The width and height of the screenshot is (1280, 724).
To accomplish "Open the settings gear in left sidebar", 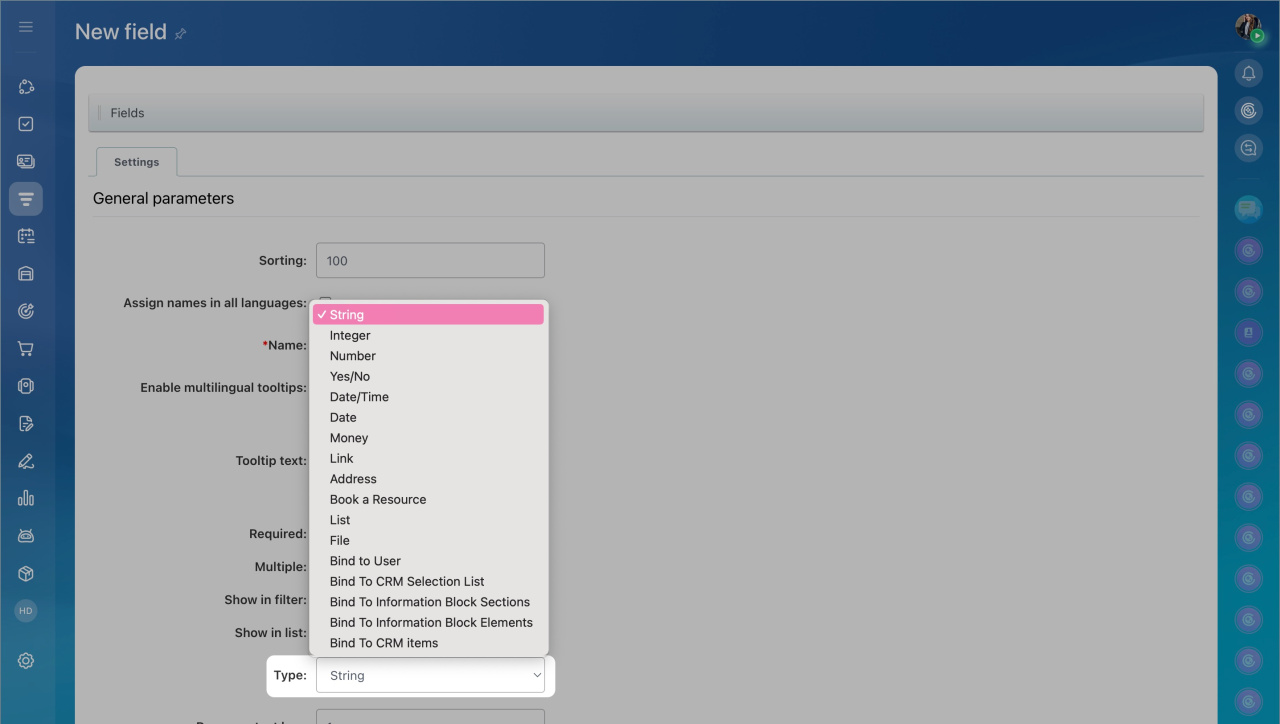I will pyautogui.click(x=26, y=661).
